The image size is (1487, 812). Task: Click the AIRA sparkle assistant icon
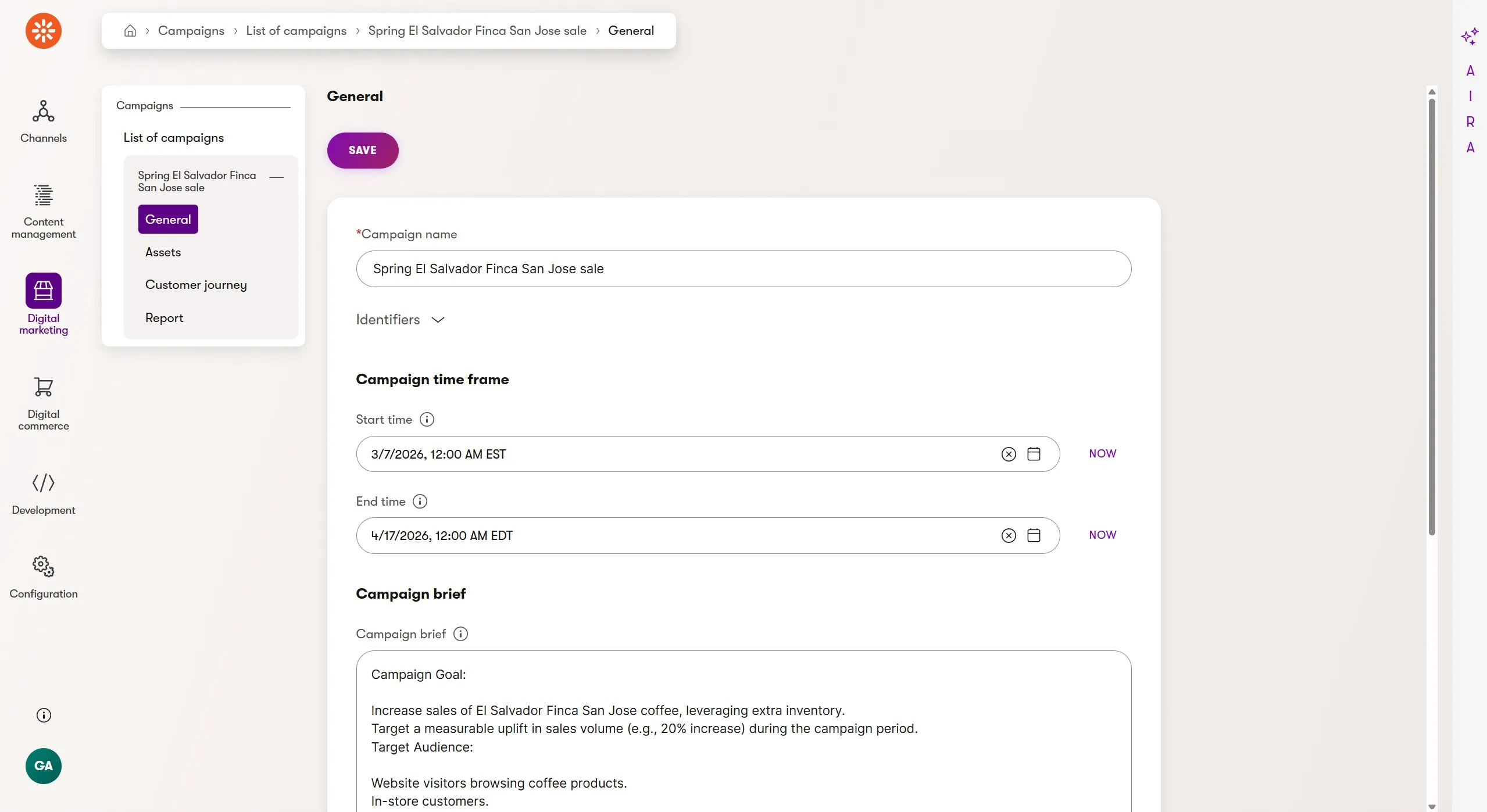point(1470,37)
